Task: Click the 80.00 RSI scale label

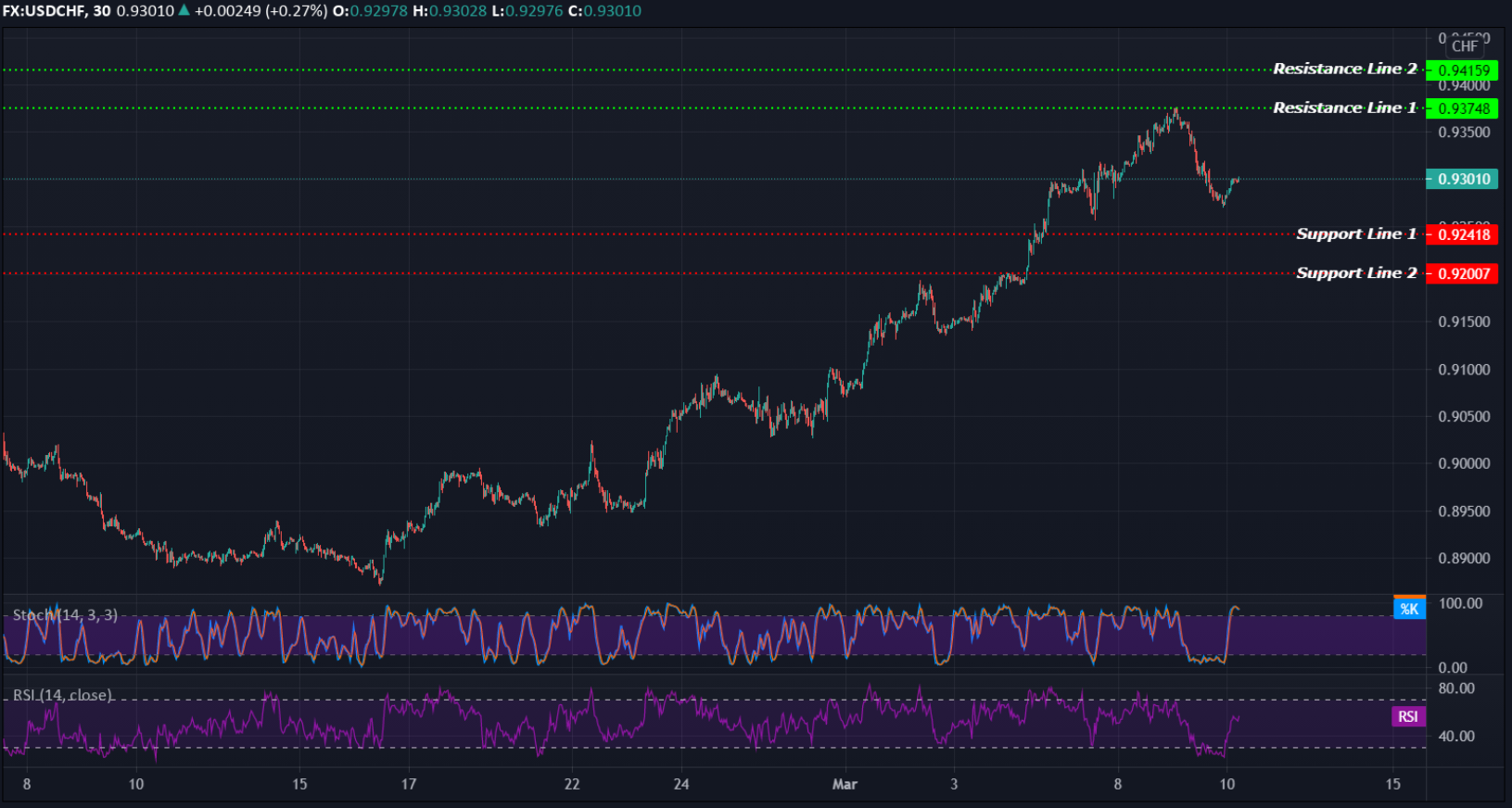Action: pyautogui.click(x=1456, y=688)
